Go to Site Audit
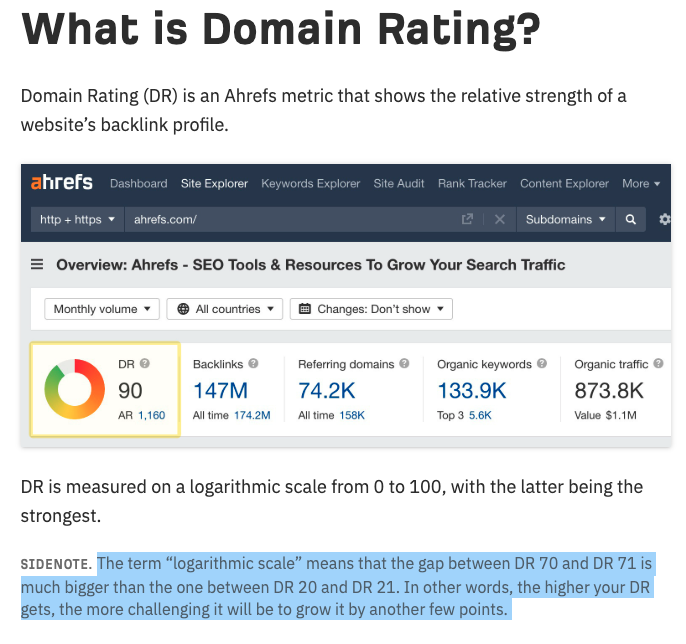 399,183
